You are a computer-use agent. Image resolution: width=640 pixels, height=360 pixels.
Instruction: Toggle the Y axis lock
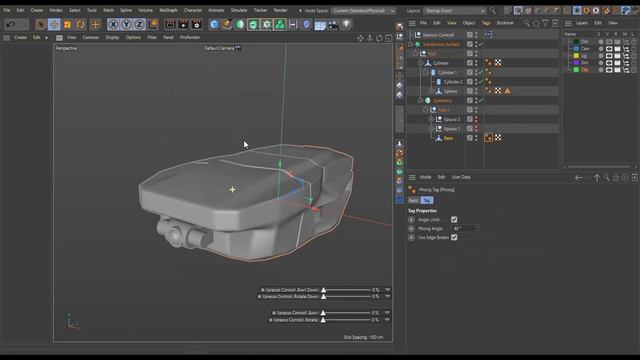tap(127, 24)
